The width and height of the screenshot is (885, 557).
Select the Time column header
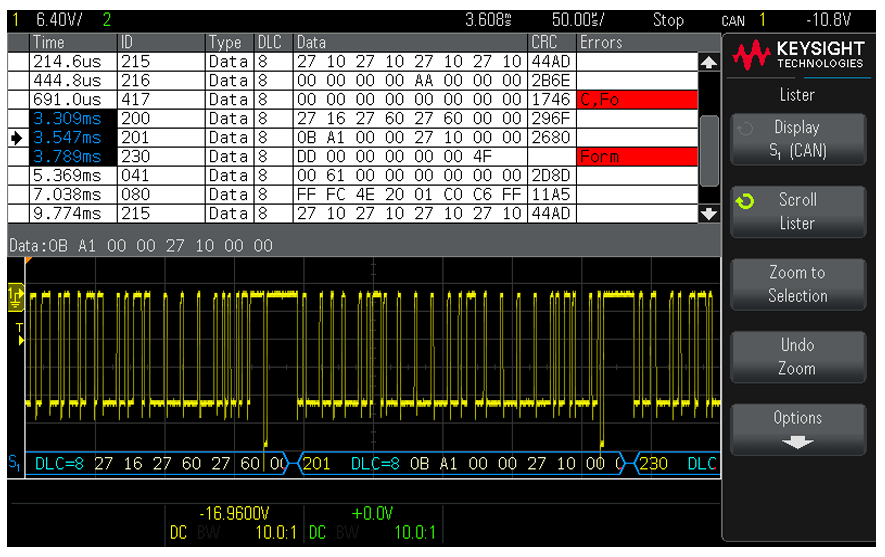[x=73, y=43]
